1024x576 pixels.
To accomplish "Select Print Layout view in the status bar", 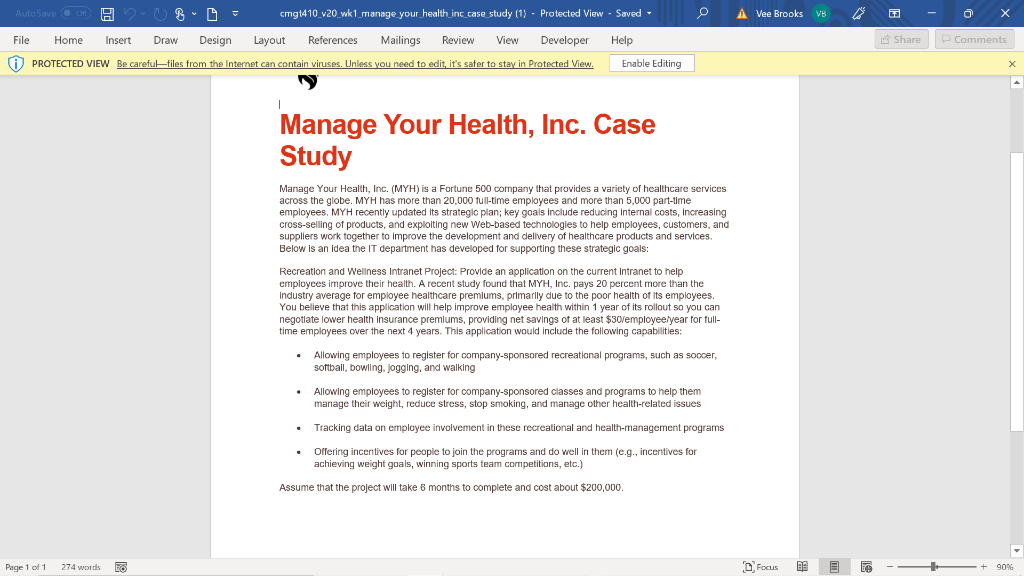I will pos(835,566).
